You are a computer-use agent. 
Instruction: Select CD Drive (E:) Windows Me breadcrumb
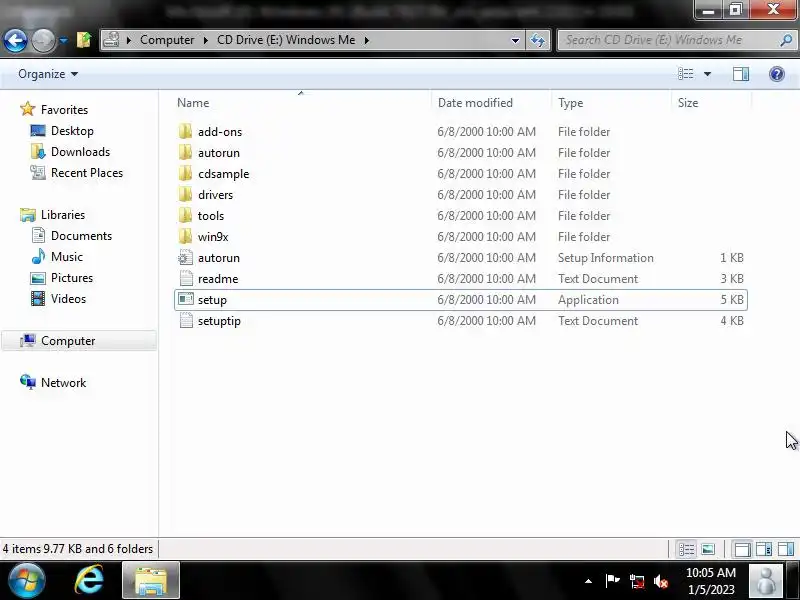tap(286, 40)
